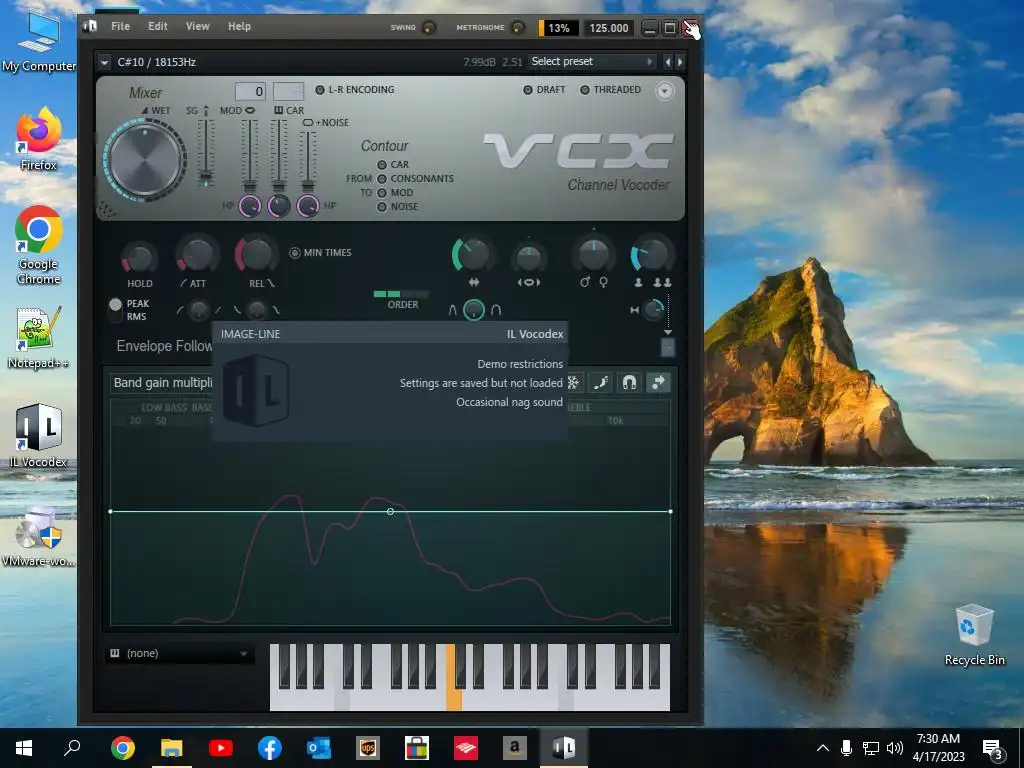
Task: Click the release curve tension knob
Action: click(257, 310)
